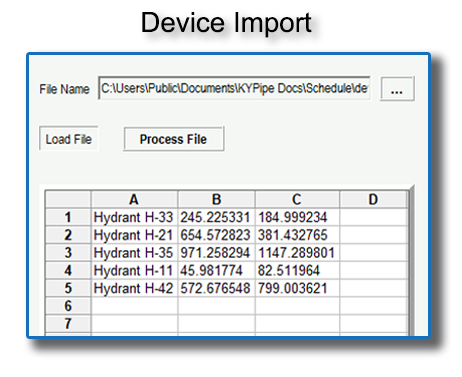The width and height of the screenshot is (462, 377).
Task: Click cell Hydrant H-33
Action: (134, 217)
